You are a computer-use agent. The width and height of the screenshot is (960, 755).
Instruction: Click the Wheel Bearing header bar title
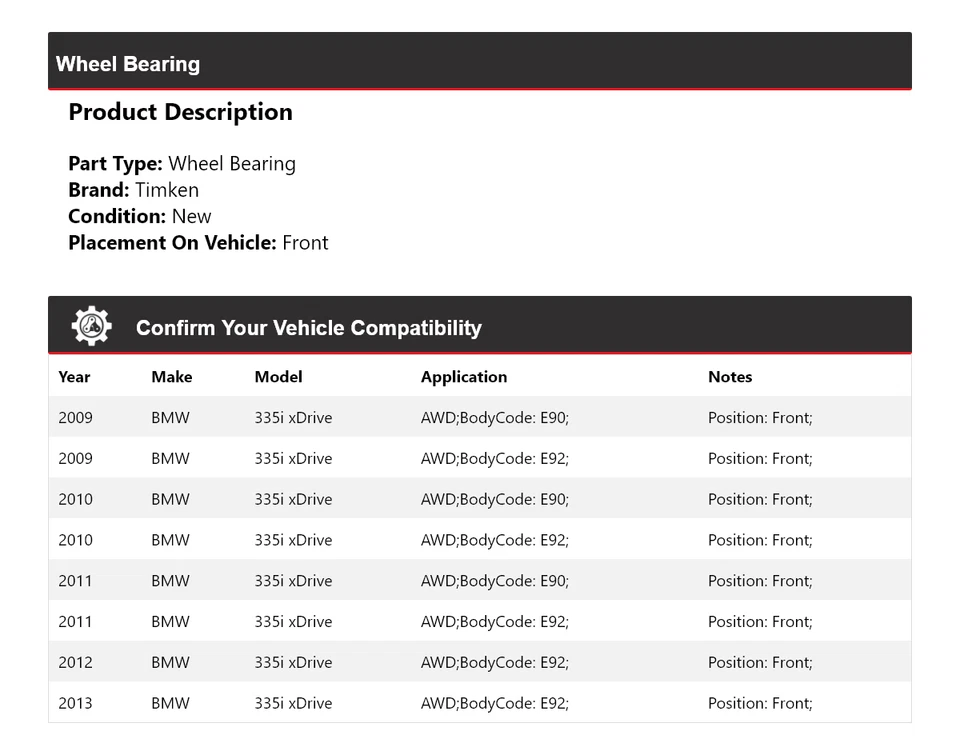128,64
